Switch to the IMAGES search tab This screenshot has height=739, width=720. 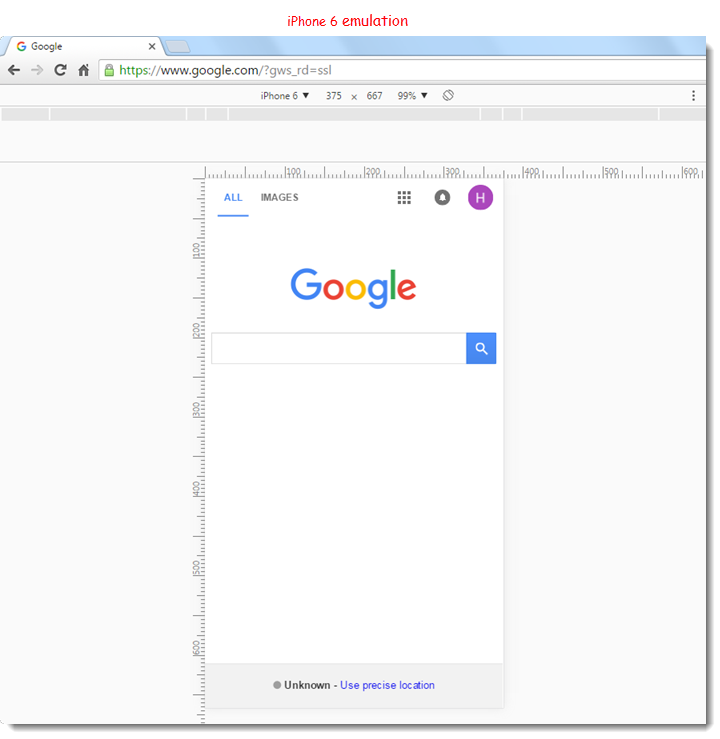(279, 197)
